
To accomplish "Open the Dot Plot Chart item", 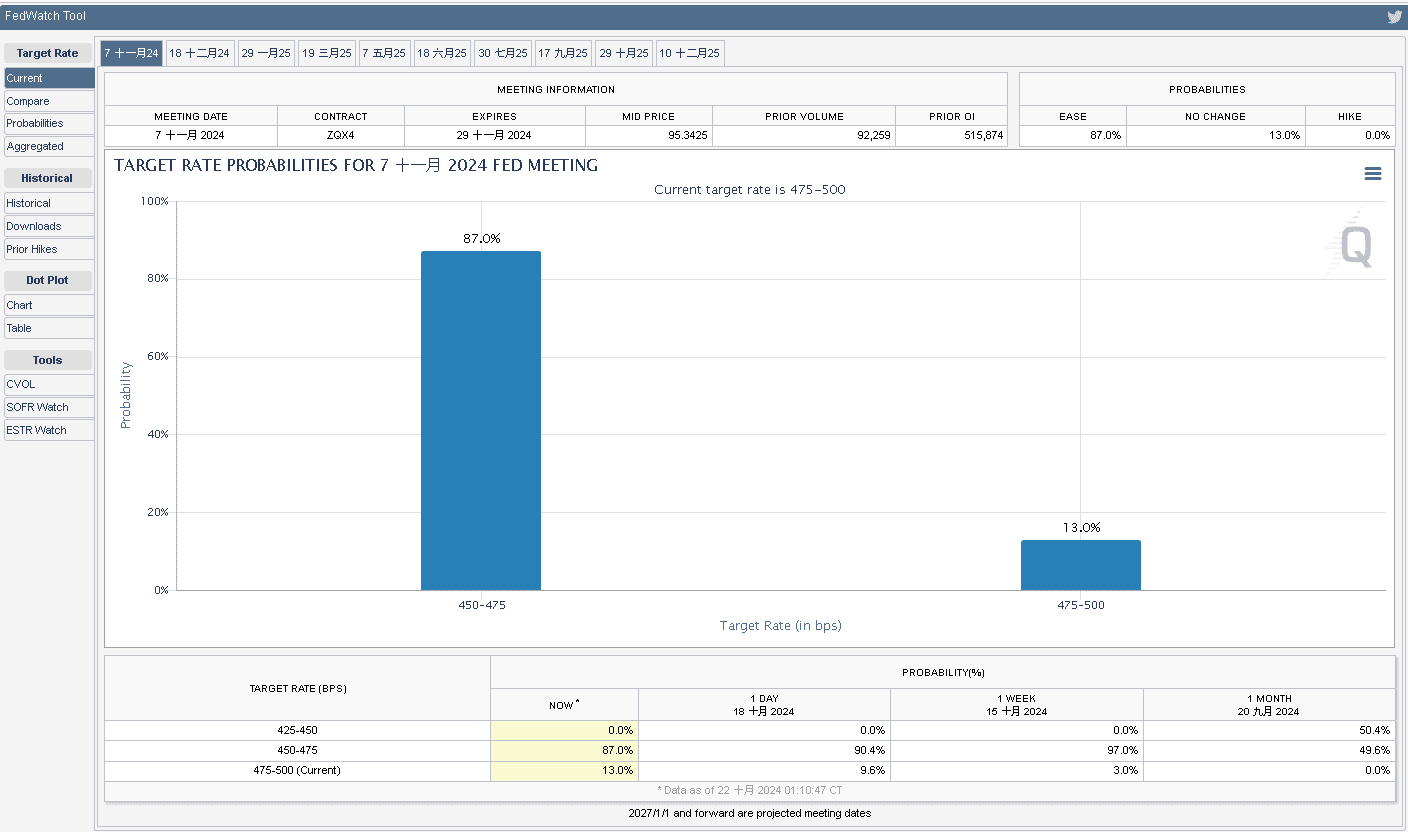I will tap(49, 305).
